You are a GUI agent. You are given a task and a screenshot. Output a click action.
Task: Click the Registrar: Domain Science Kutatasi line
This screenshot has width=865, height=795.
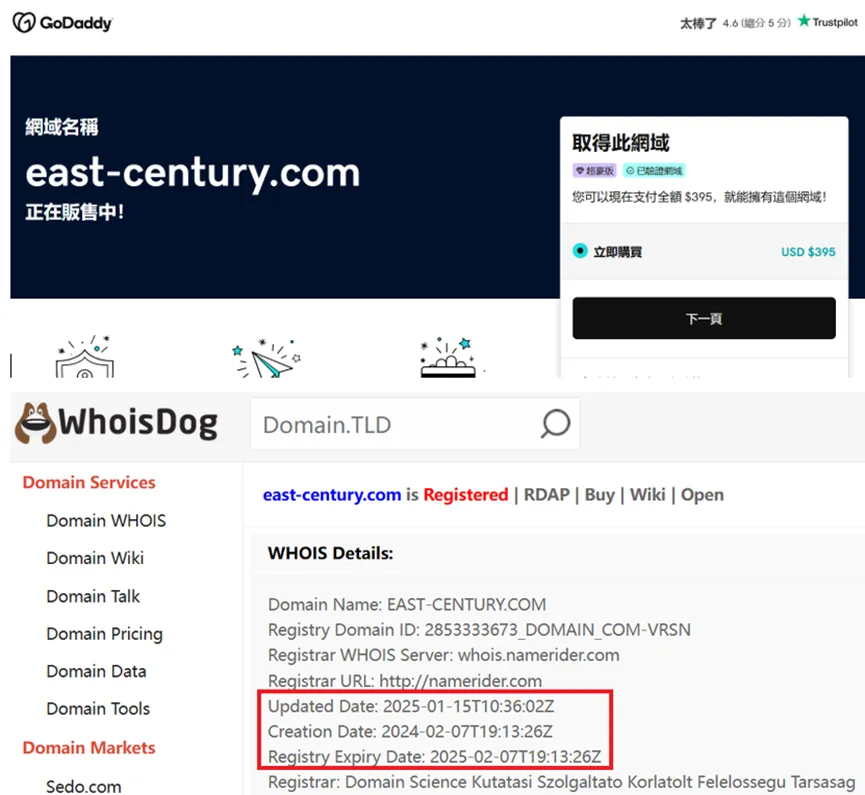[562, 782]
